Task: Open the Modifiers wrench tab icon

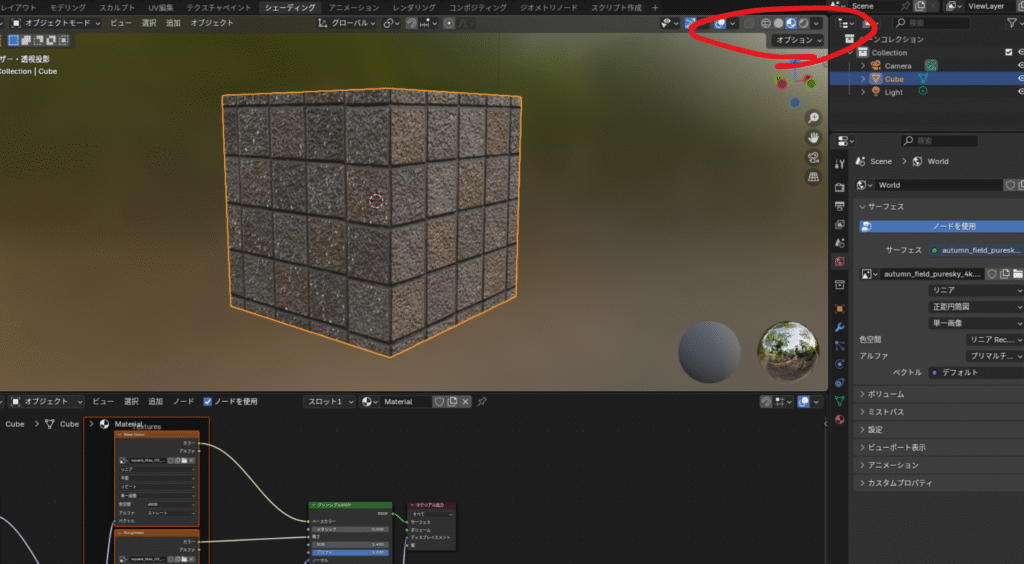Action: [x=840, y=327]
